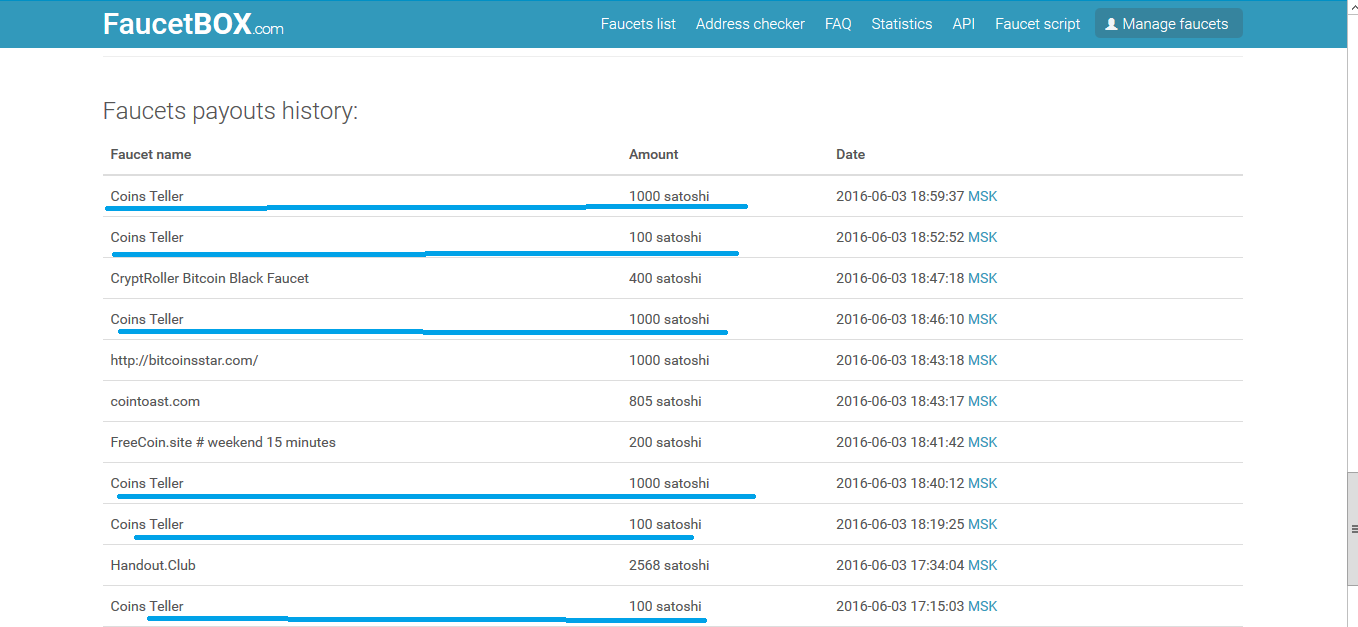Click the Manage faucets button

[1168, 24]
